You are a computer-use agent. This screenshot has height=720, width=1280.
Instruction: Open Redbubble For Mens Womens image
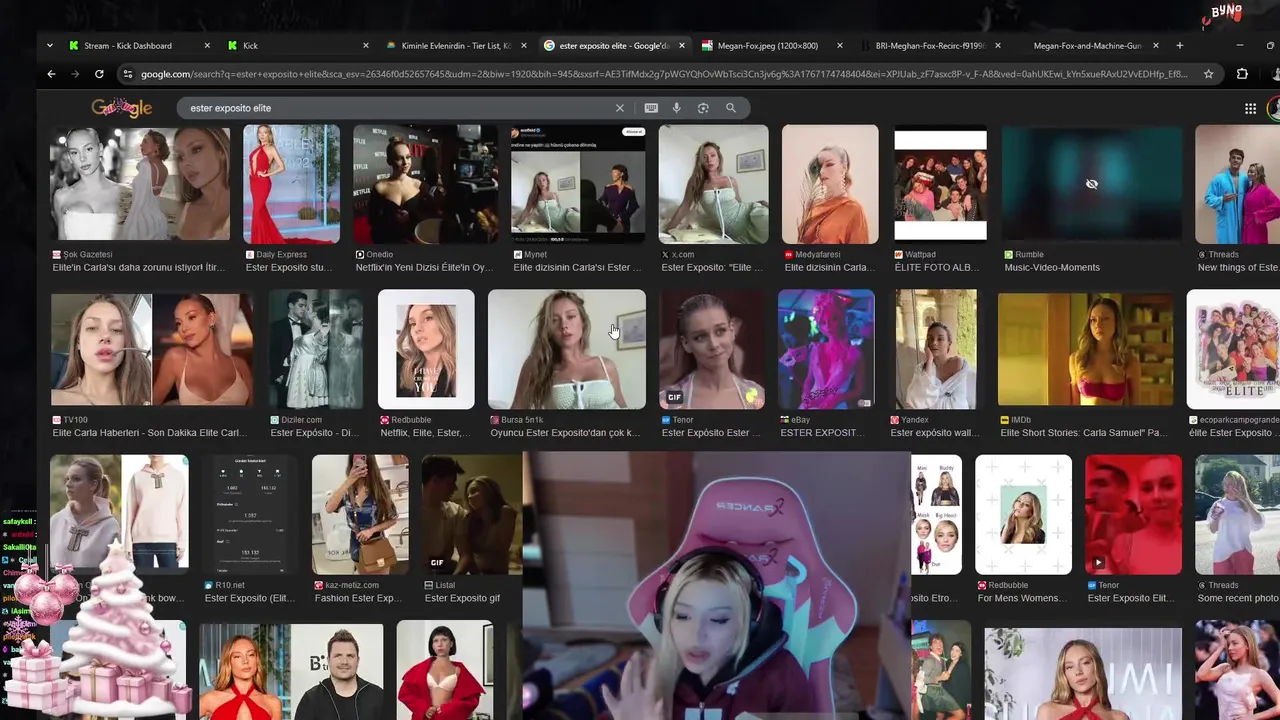1023,514
